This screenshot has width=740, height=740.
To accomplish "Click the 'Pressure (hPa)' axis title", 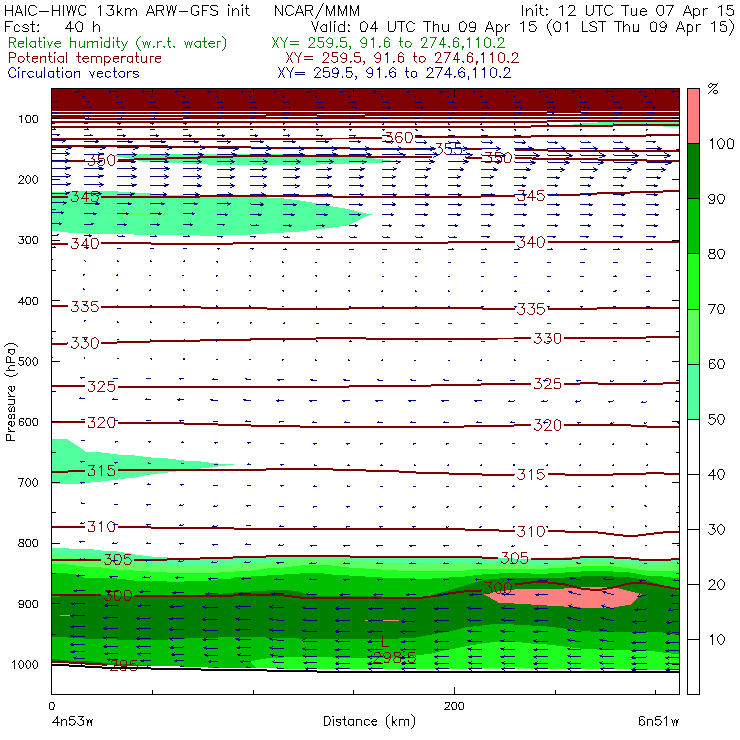I will [10, 392].
